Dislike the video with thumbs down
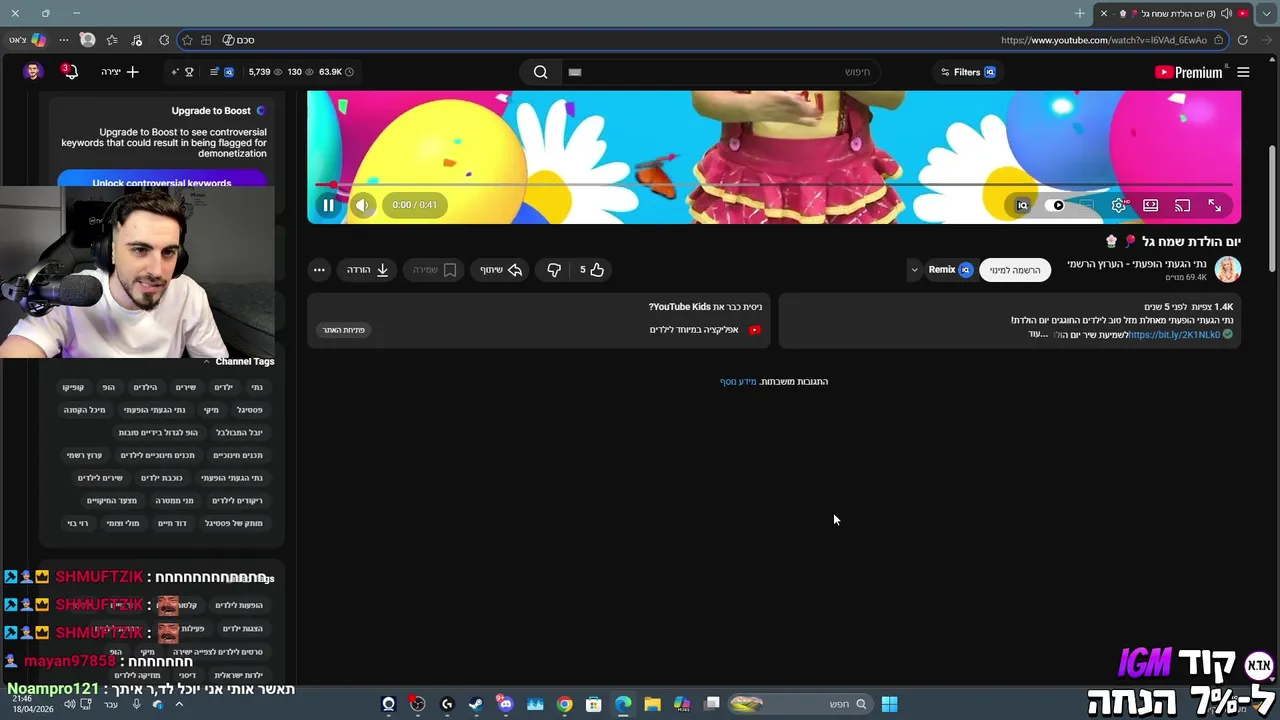 coord(553,270)
